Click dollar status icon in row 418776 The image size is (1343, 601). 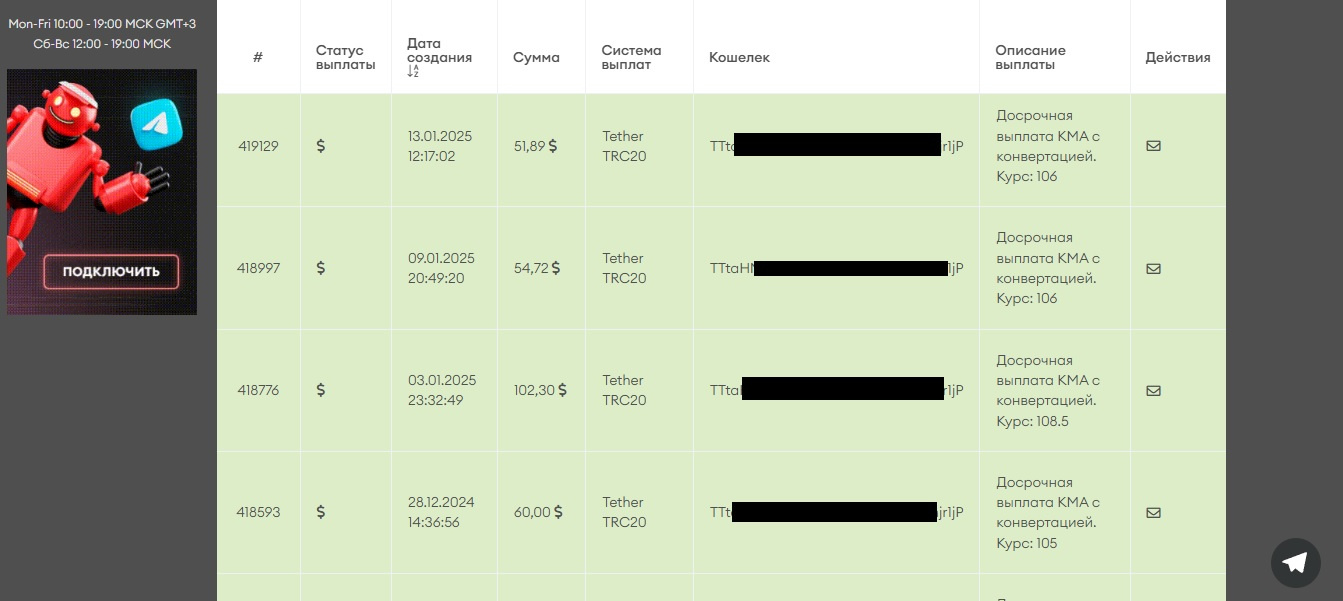[x=321, y=390]
